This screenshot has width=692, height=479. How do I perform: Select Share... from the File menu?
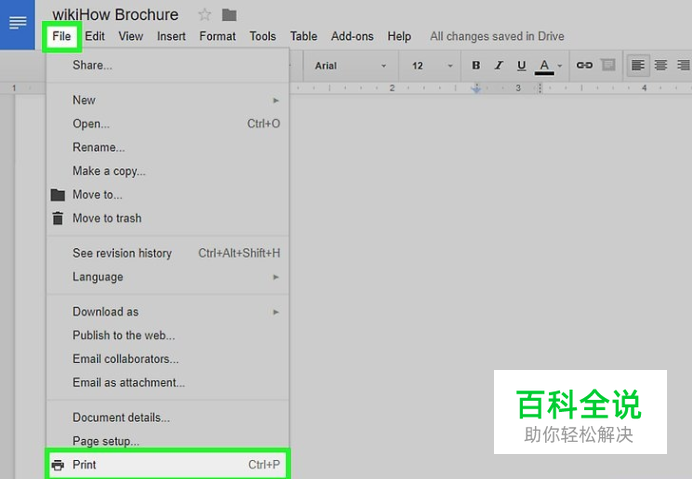168,65
